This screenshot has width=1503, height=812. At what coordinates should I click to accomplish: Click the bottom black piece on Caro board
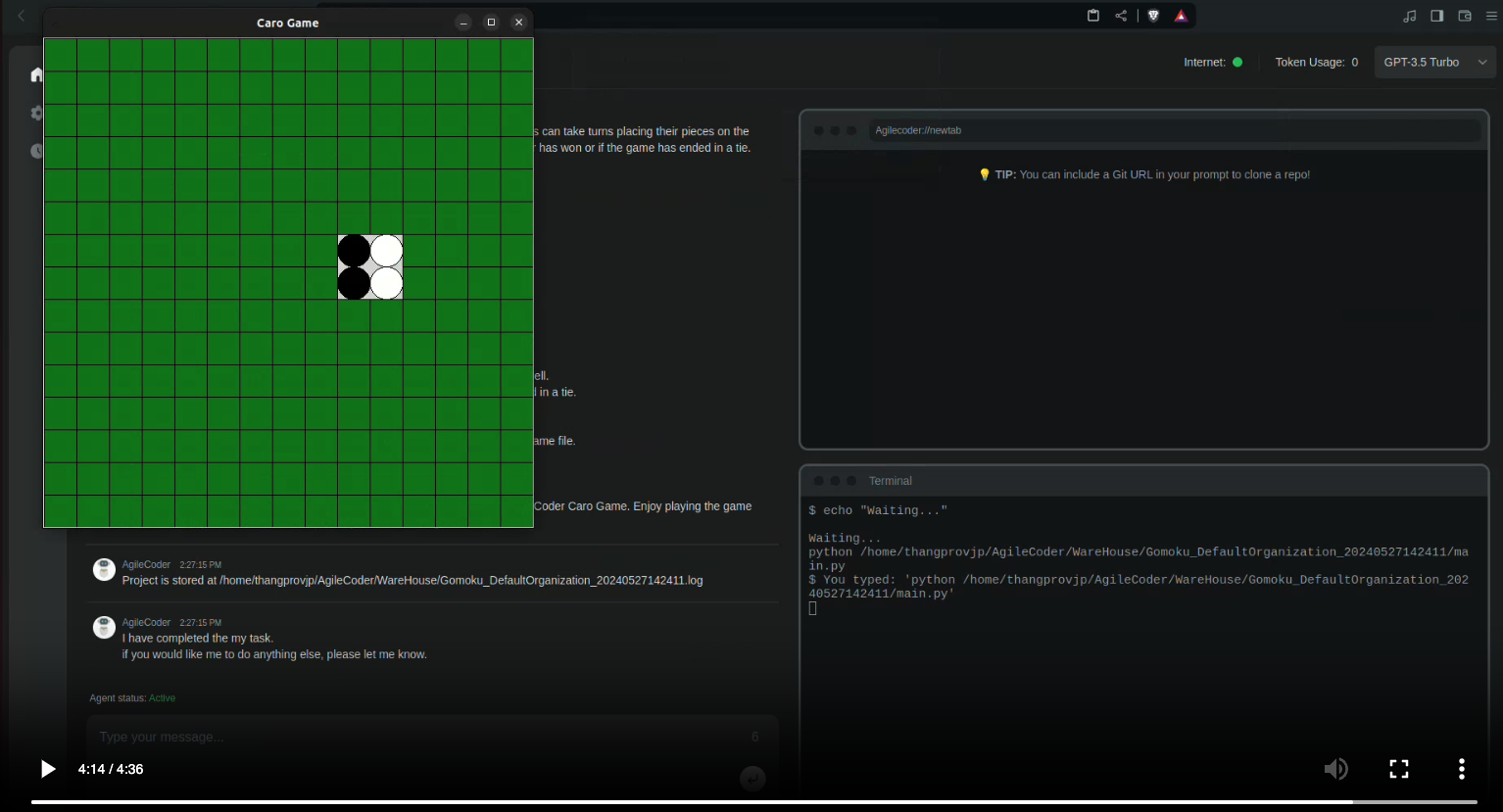pyautogui.click(x=354, y=283)
